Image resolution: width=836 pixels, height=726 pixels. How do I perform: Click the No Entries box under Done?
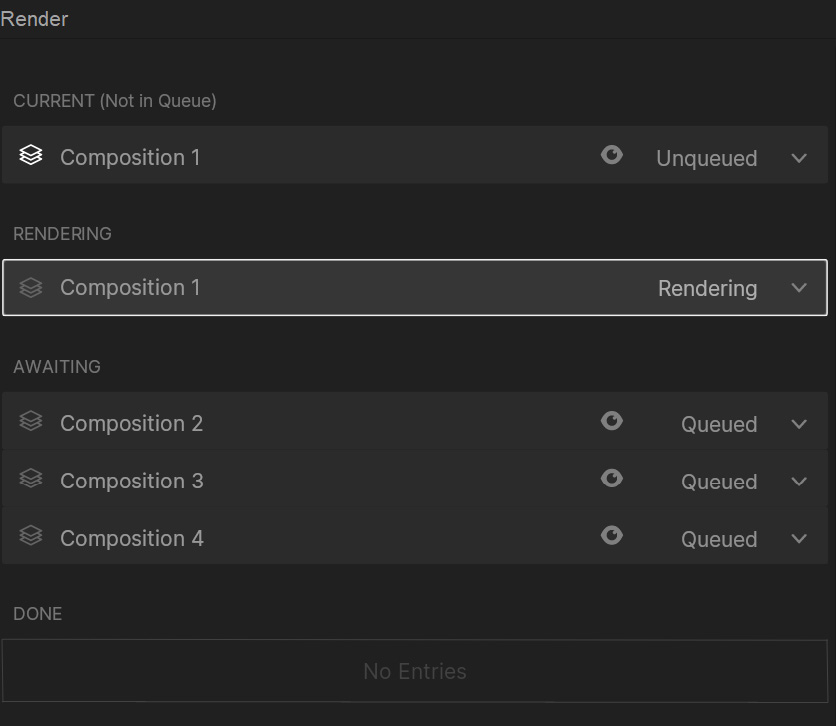coord(415,671)
